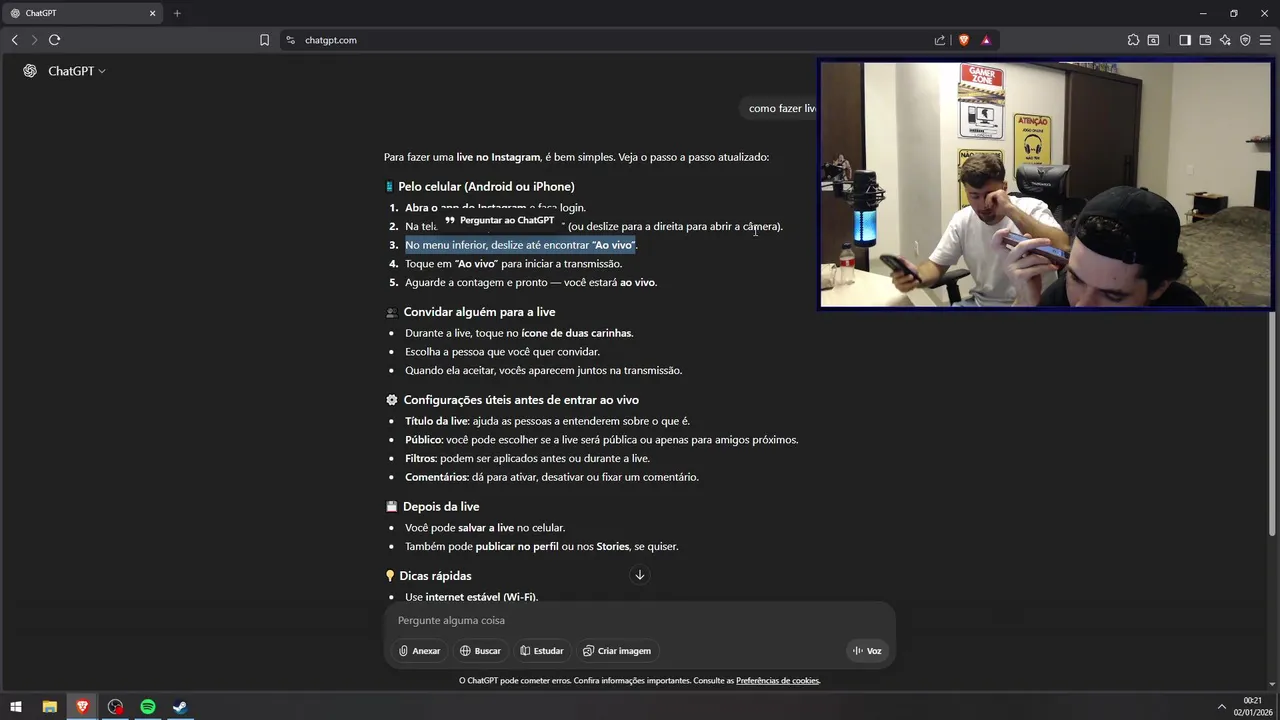Open a new tab with plus button
Image resolution: width=1280 pixels, height=720 pixels.
click(177, 13)
